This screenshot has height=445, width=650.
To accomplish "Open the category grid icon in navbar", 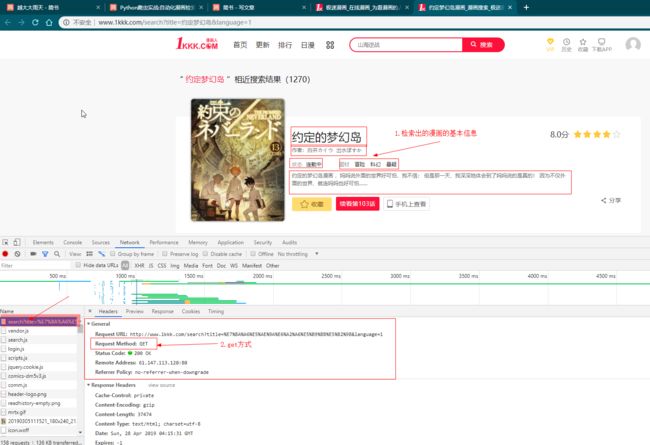I will coord(330,45).
